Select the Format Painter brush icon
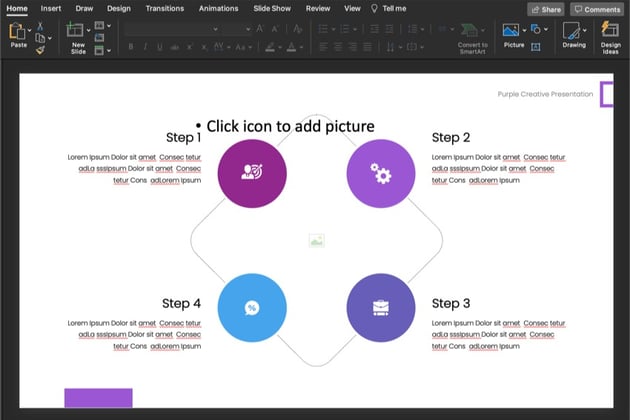The width and height of the screenshot is (630, 420). coord(41,49)
